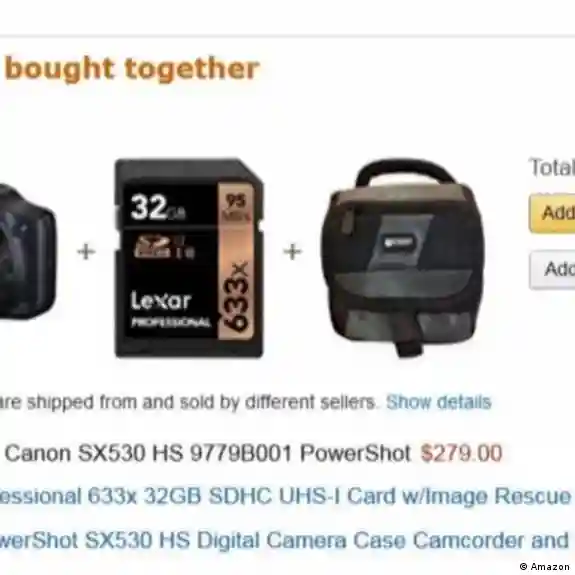Click the Lexar logo on the memory card

click(161, 300)
